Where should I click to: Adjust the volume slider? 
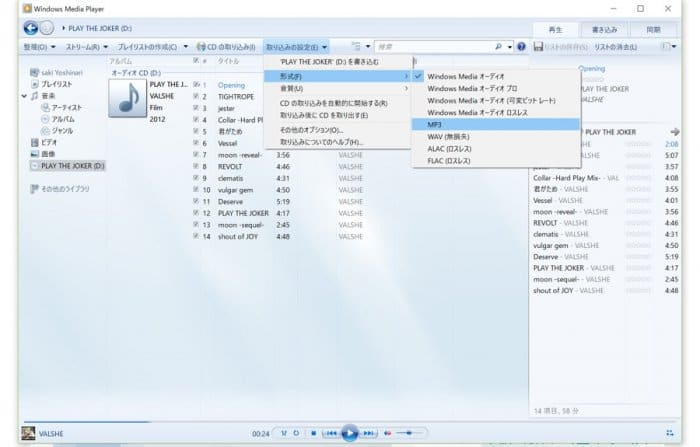409,433
